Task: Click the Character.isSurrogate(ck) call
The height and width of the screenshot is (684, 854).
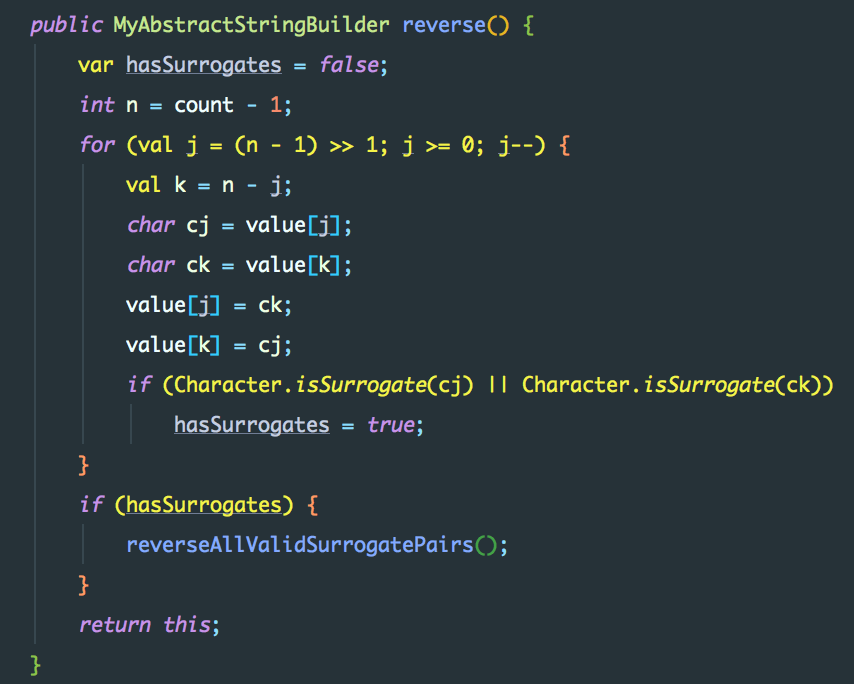Action: (x=672, y=385)
